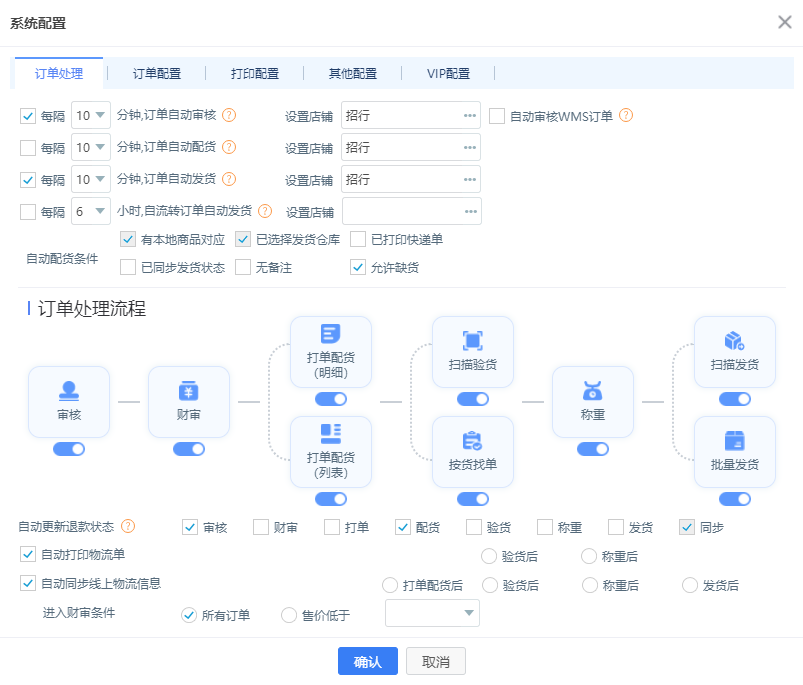Switch to the 打印配置 tab
This screenshot has width=803, height=685.
[x=255, y=73]
